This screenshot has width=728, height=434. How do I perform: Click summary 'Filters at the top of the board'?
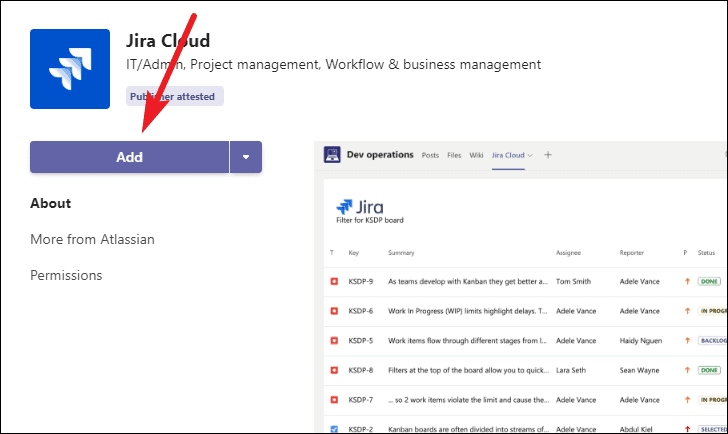click(468, 370)
